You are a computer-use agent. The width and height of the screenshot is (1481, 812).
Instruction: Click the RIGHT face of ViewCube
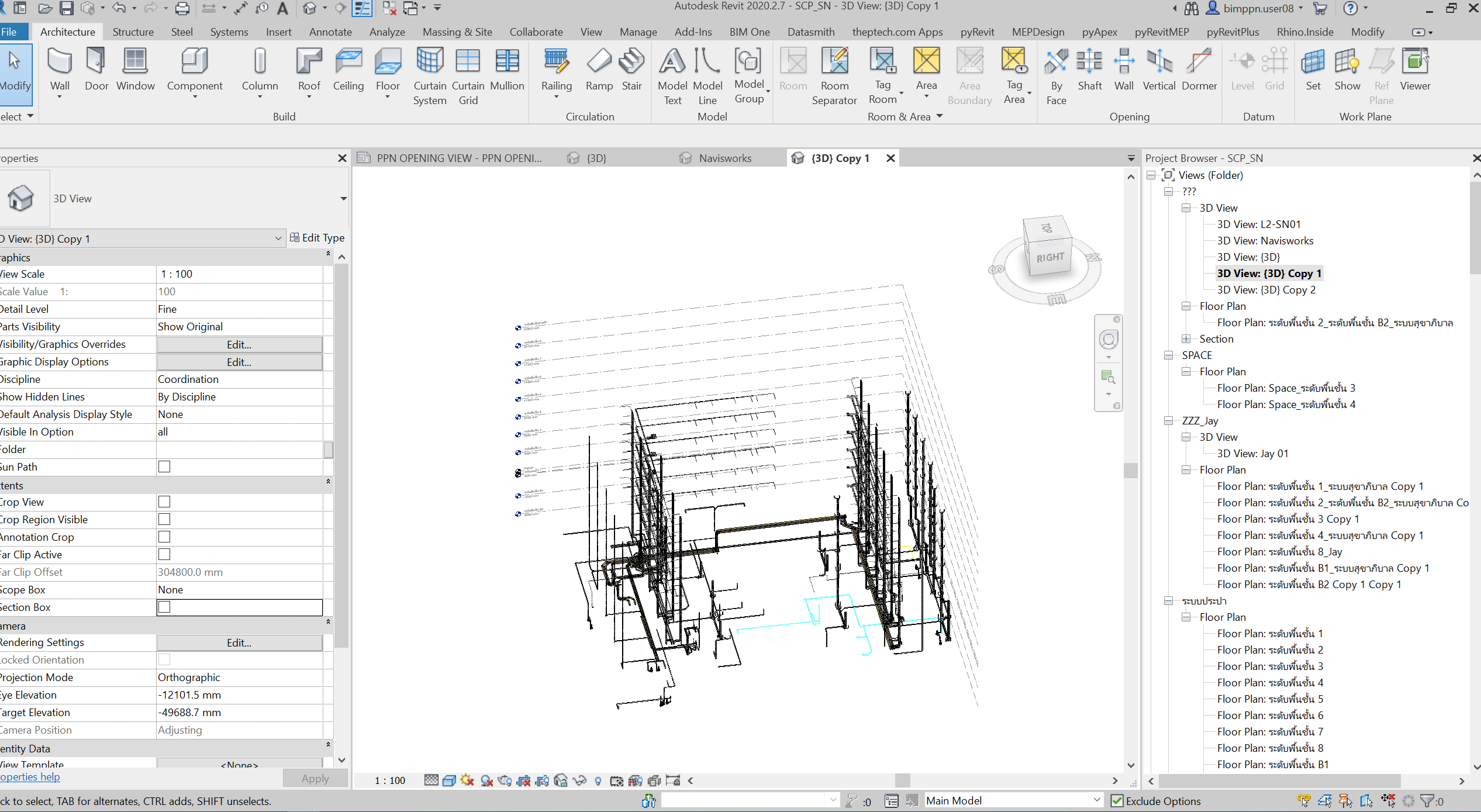coord(1051,258)
